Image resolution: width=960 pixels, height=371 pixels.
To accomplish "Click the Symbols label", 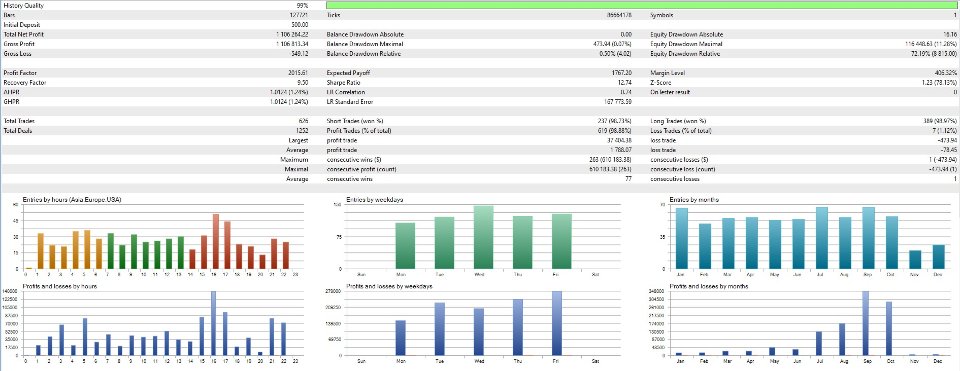I will click(x=661, y=14).
